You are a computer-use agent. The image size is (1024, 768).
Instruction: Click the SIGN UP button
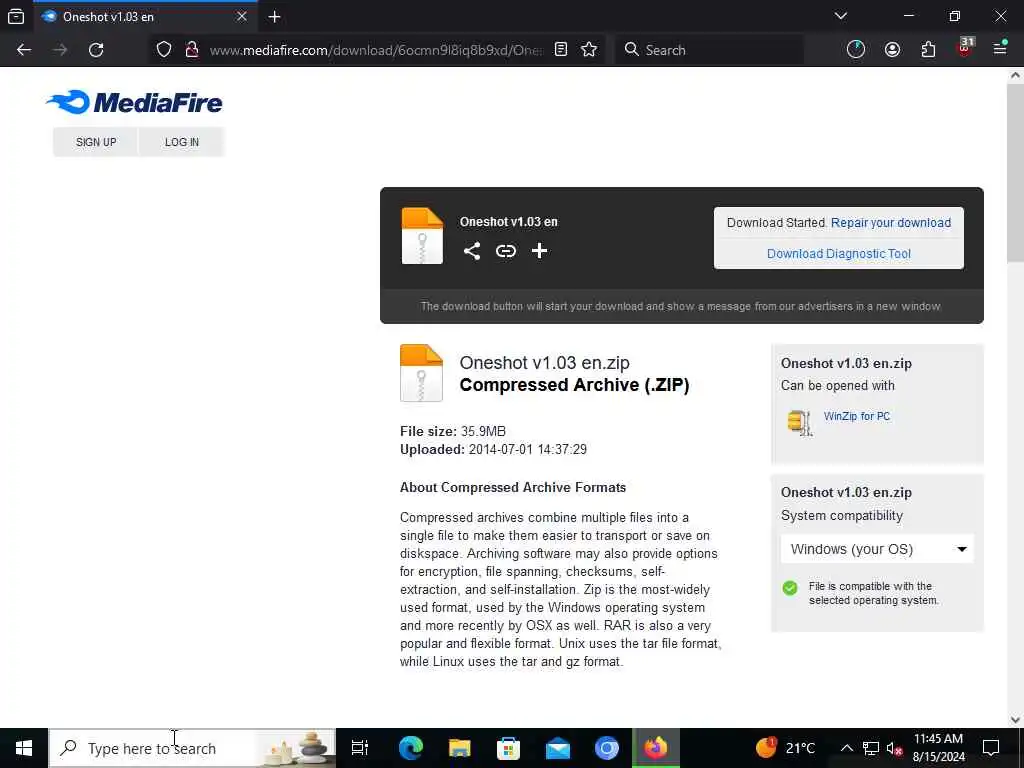point(96,142)
